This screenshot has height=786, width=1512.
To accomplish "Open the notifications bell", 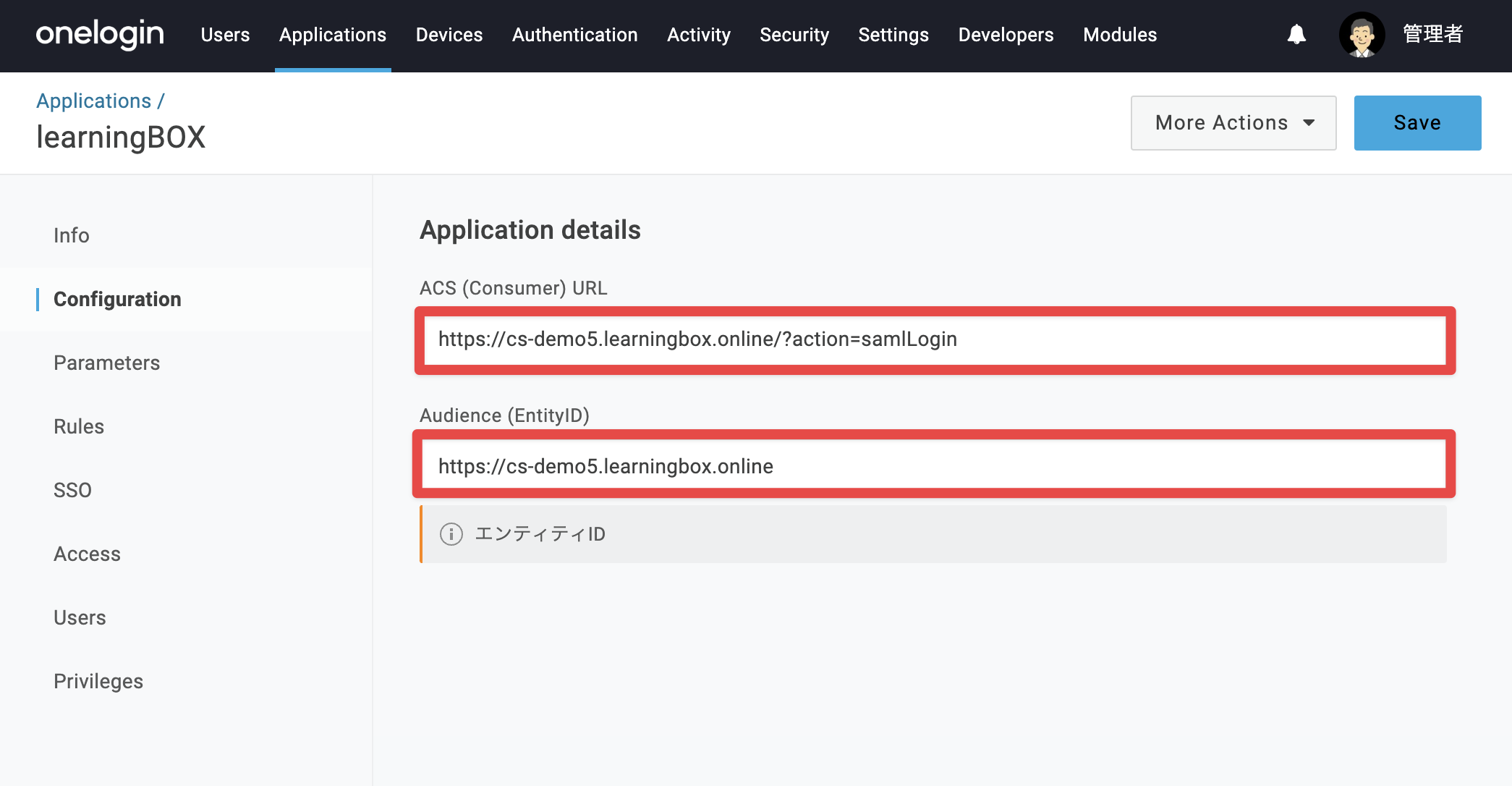I will click(x=1296, y=34).
